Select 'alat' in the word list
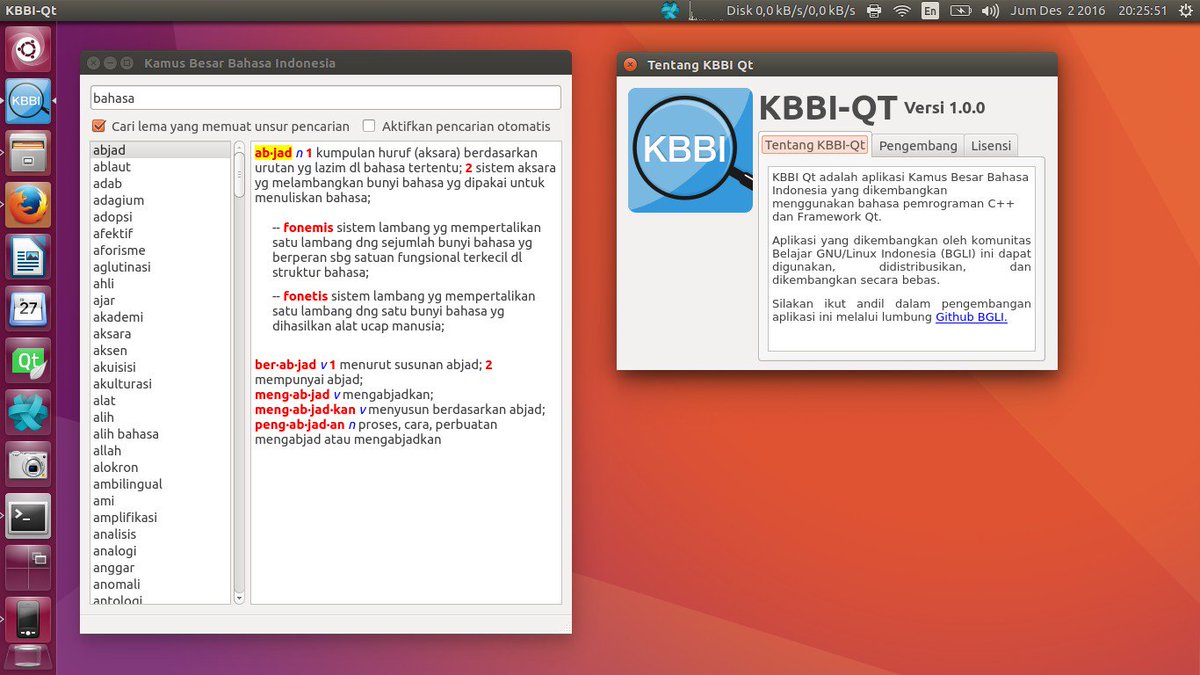The width and height of the screenshot is (1200, 675). click(x=160, y=400)
